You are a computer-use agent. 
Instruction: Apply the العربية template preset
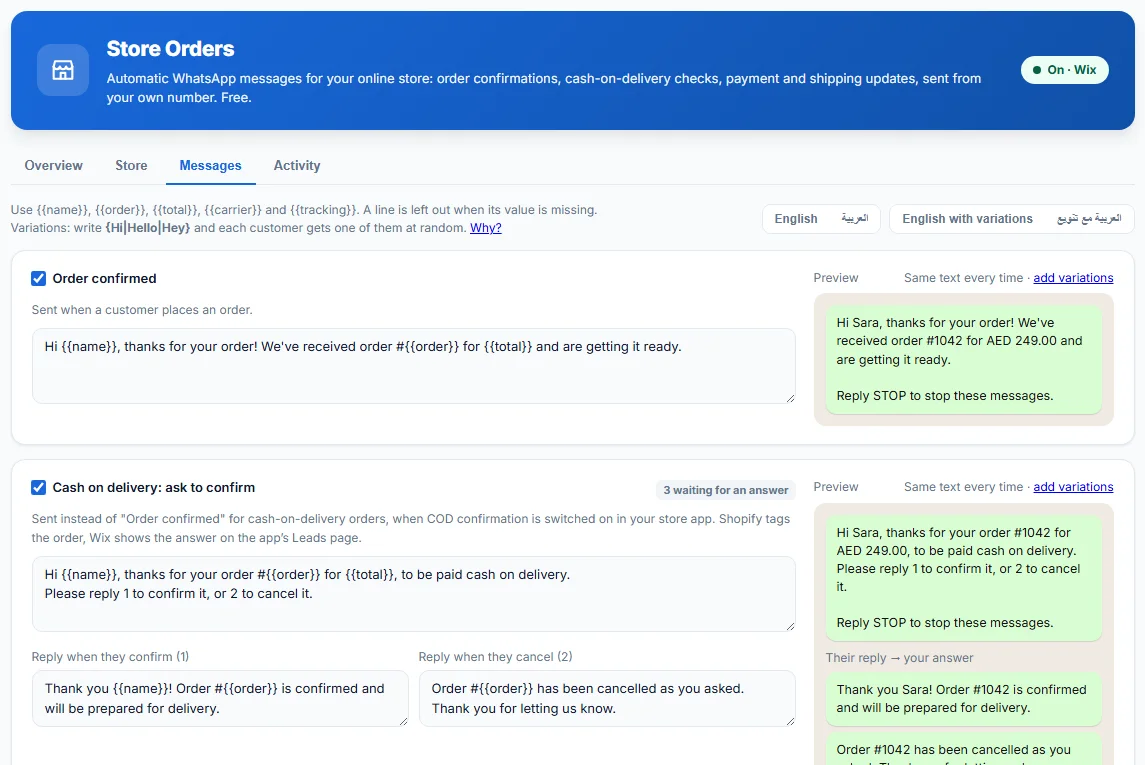pyautogui.click(x=854, y=219)
